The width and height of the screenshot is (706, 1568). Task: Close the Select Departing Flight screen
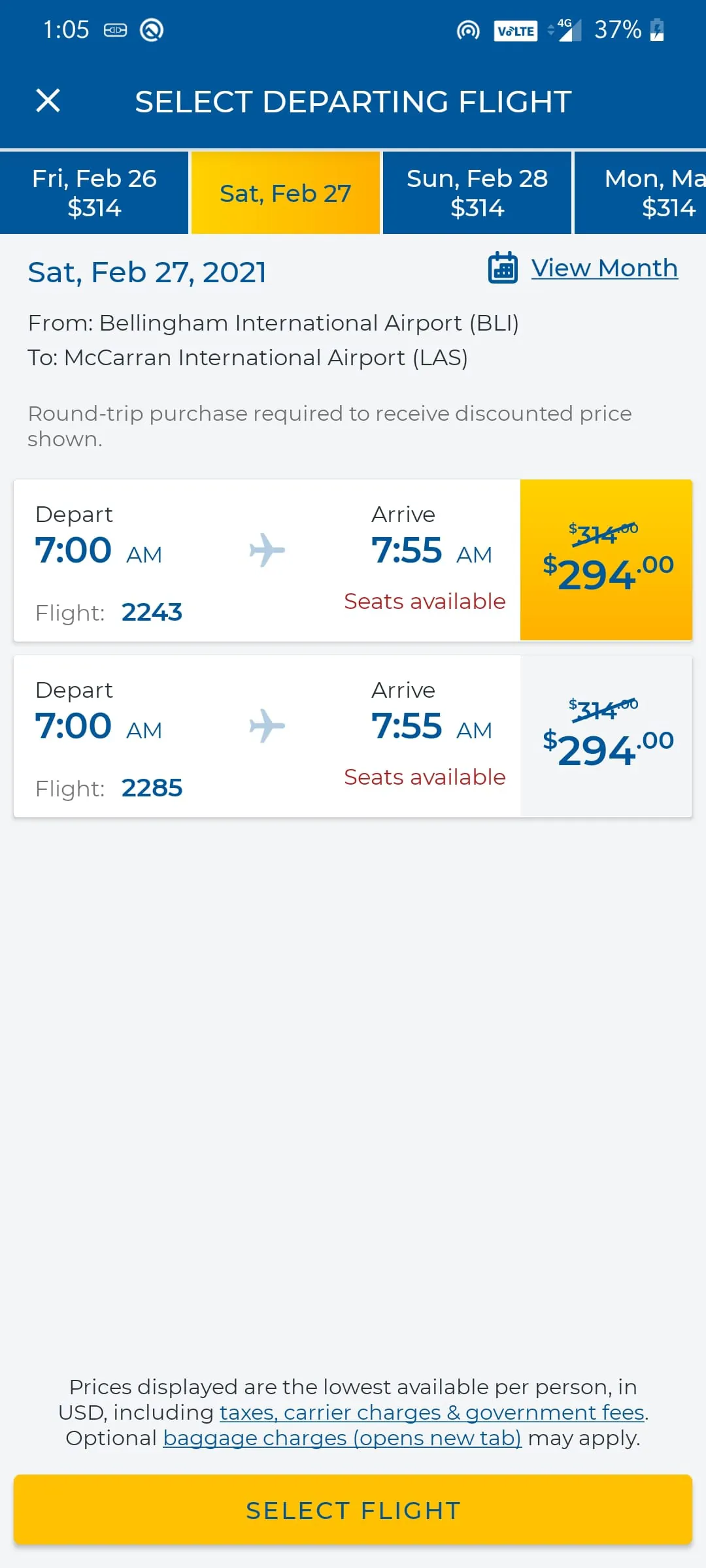pos(48,101)
